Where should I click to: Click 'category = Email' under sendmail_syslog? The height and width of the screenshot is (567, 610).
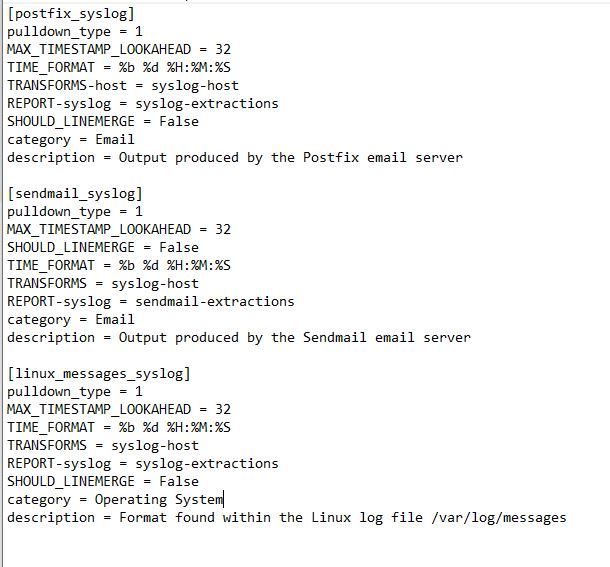pyautogui.click(x=71, y=320)
